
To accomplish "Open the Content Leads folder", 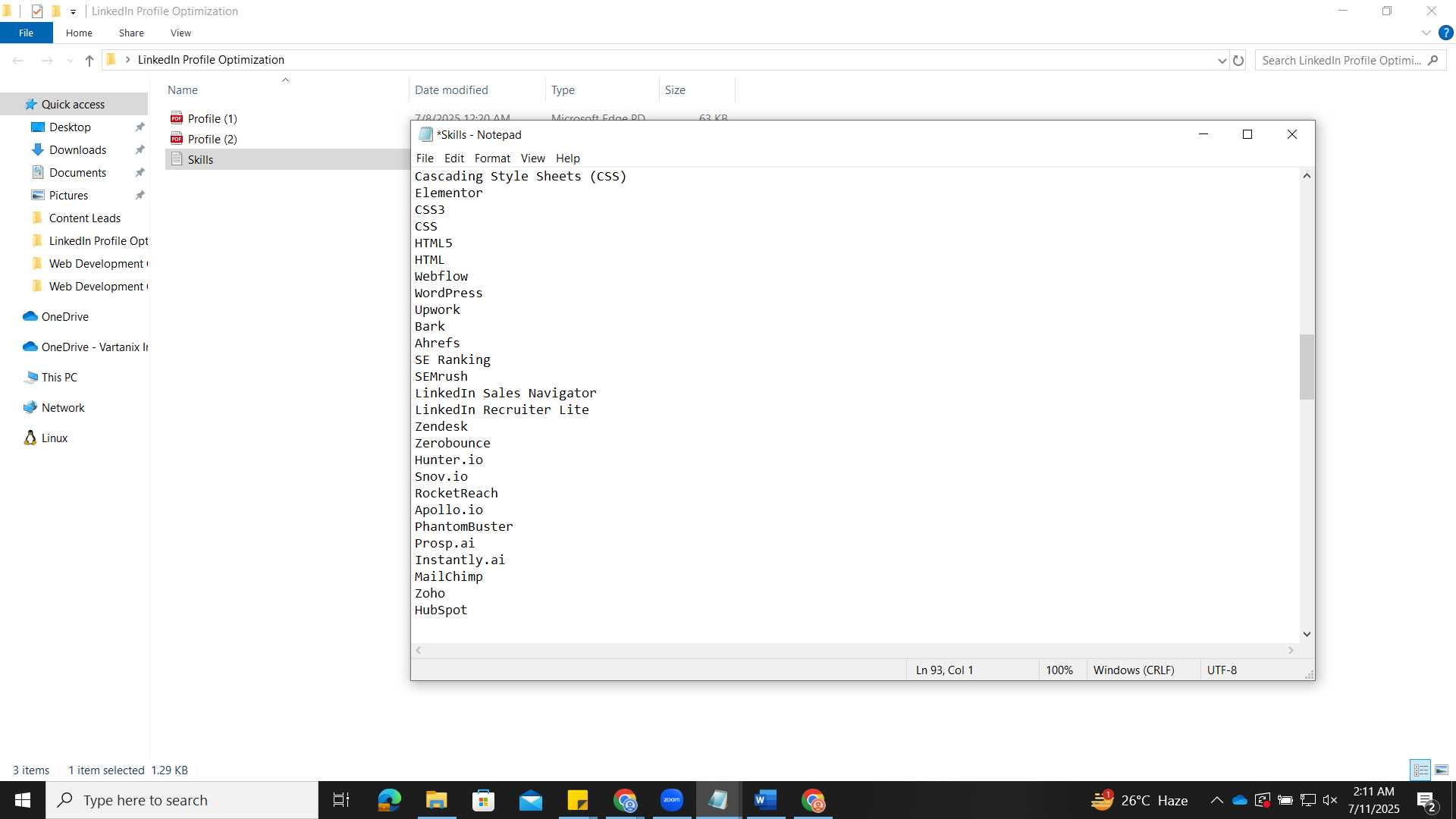I will [84, 218].
